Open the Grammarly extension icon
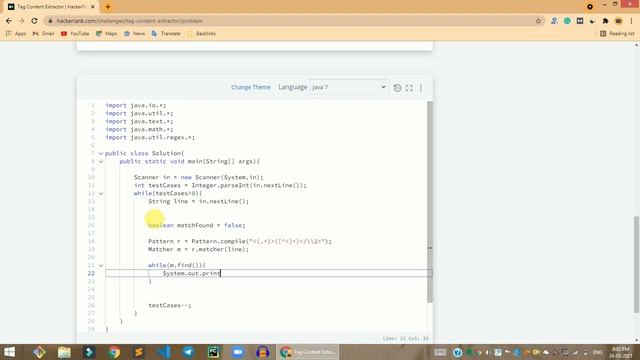 point(567,21)
